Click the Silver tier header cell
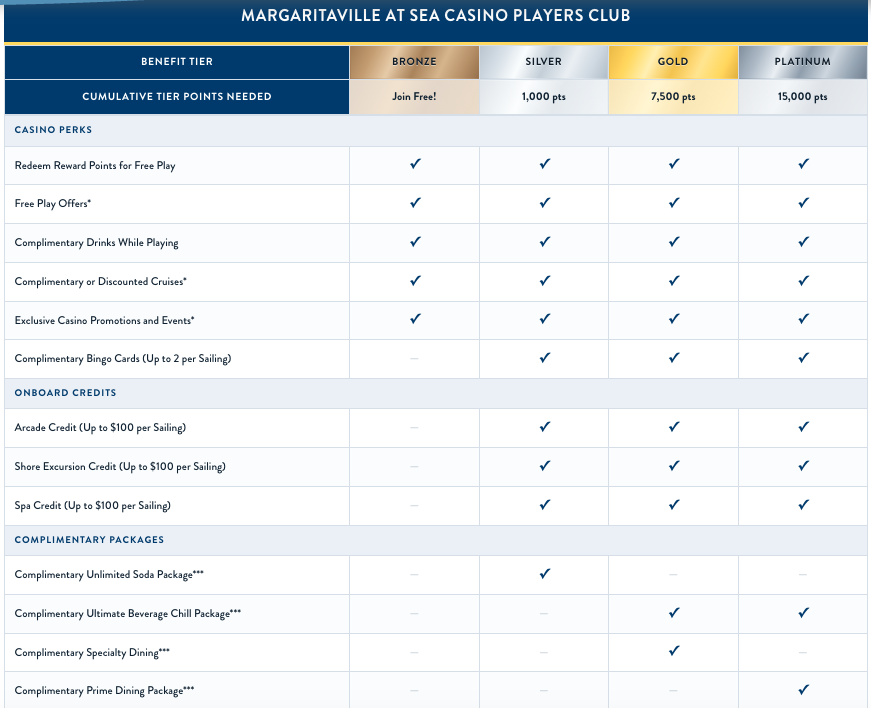The width and height of the screenshot is (871, 708). click(x=544, y=62)
